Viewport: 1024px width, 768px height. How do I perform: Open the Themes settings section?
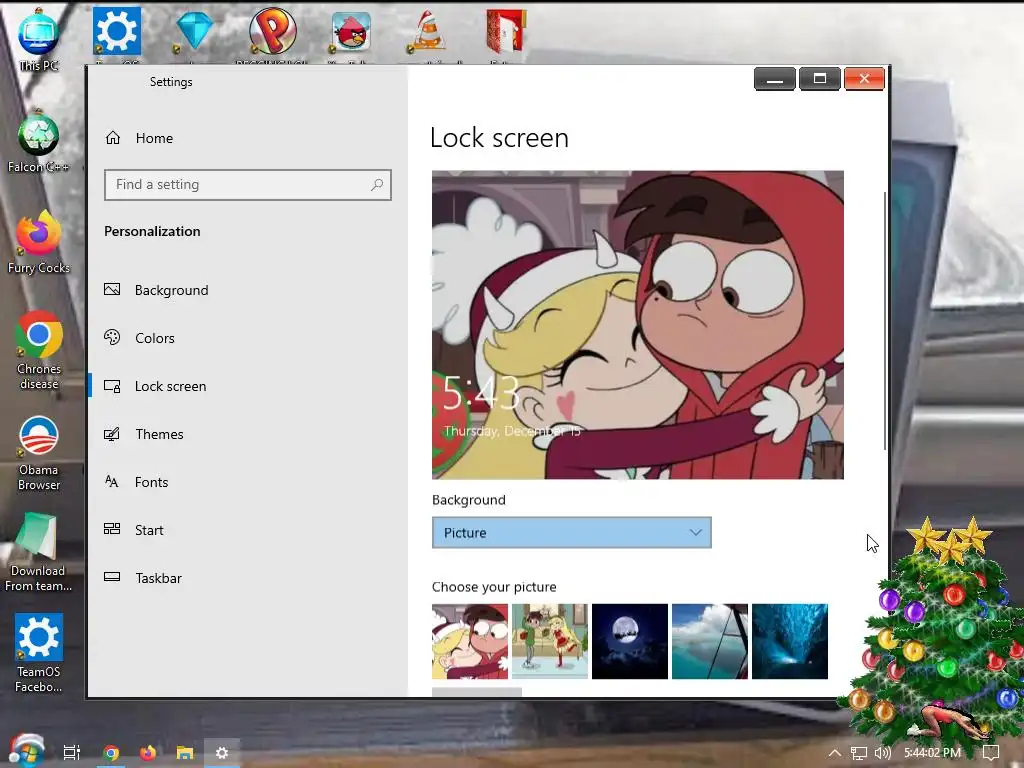point(159,434)
